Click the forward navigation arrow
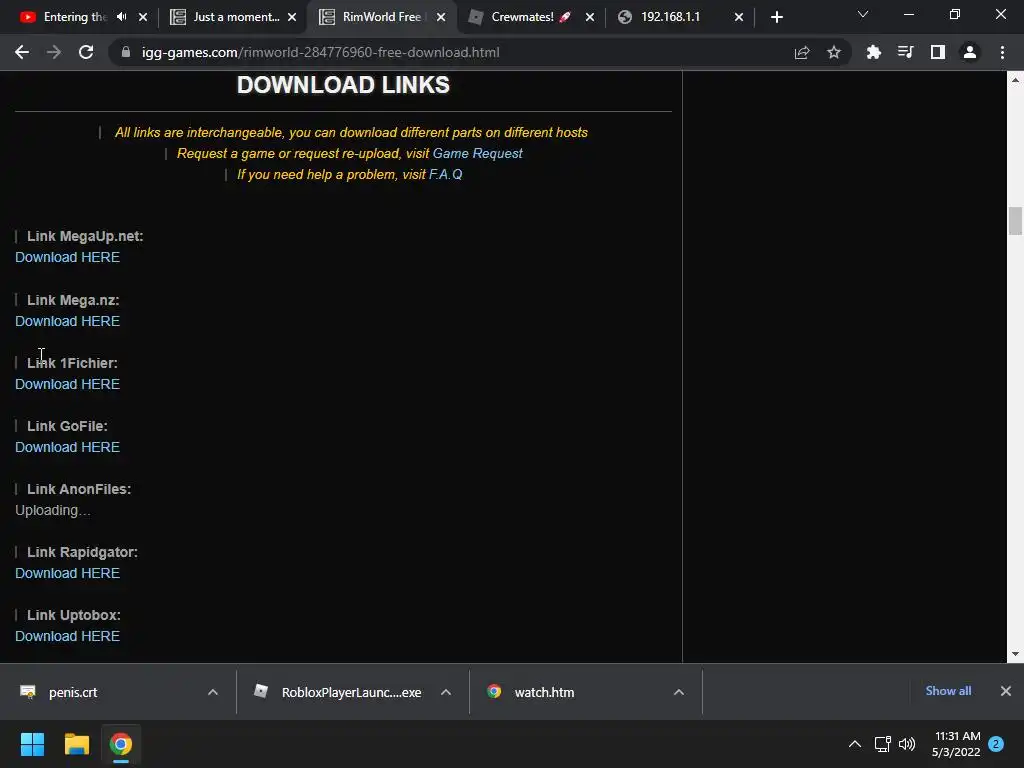The height and width of the screenshot is (768, 1024). click(x=54, y=52)
